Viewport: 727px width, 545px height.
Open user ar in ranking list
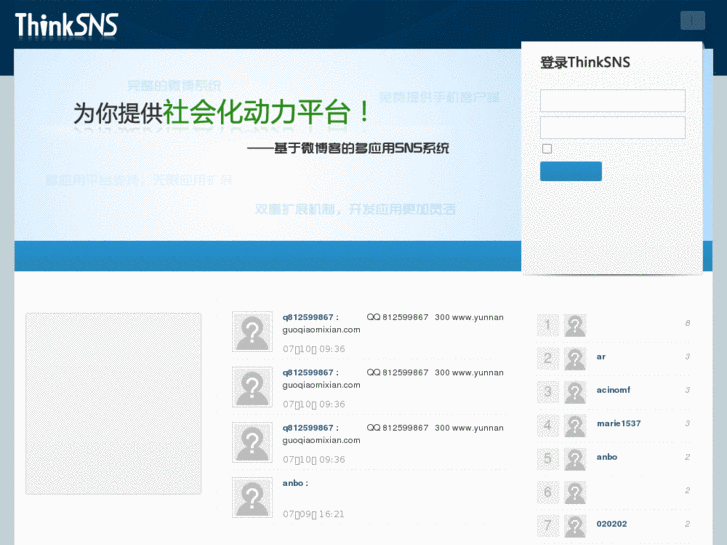[601, 357]
